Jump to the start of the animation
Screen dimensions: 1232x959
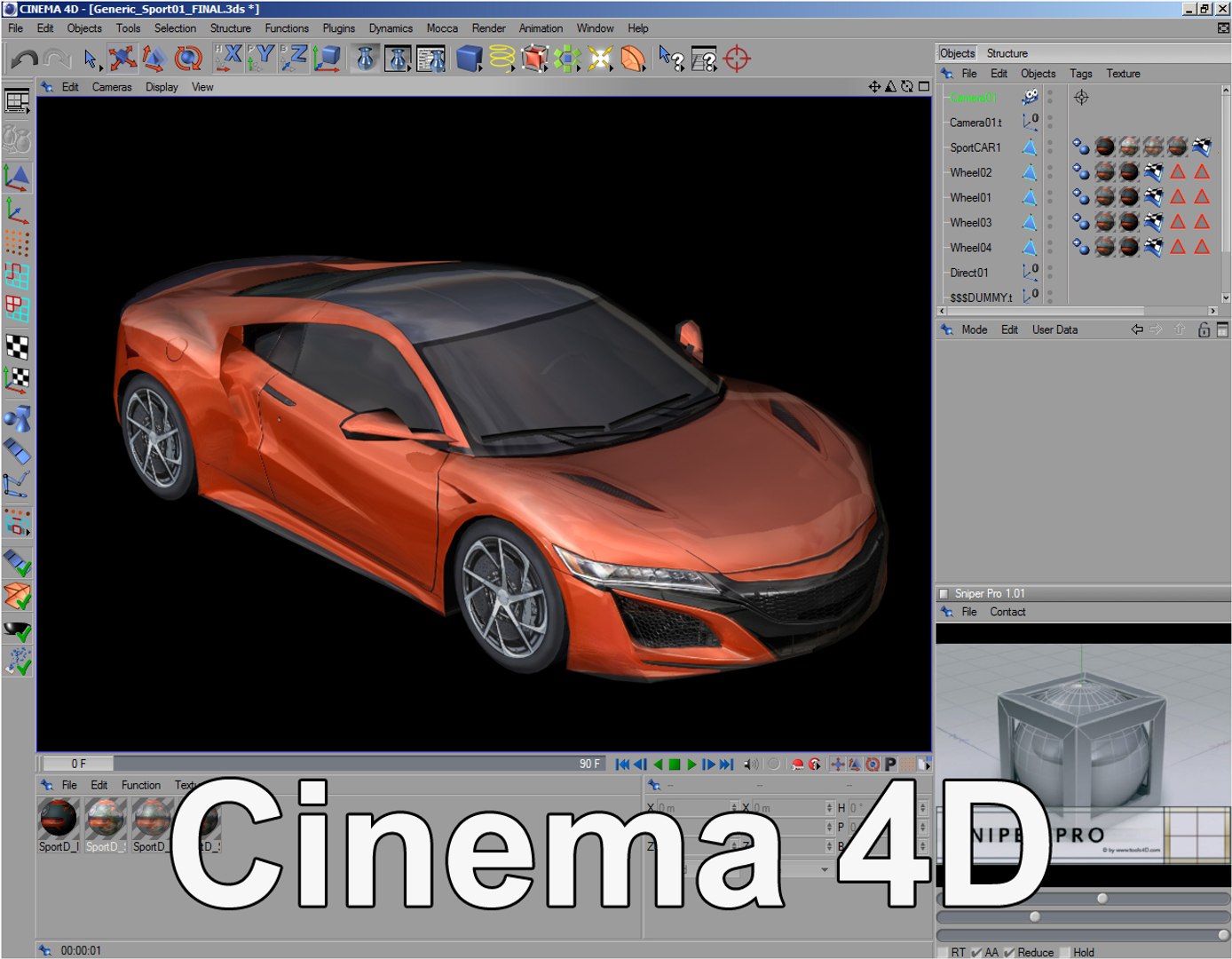tap(622, 764)
